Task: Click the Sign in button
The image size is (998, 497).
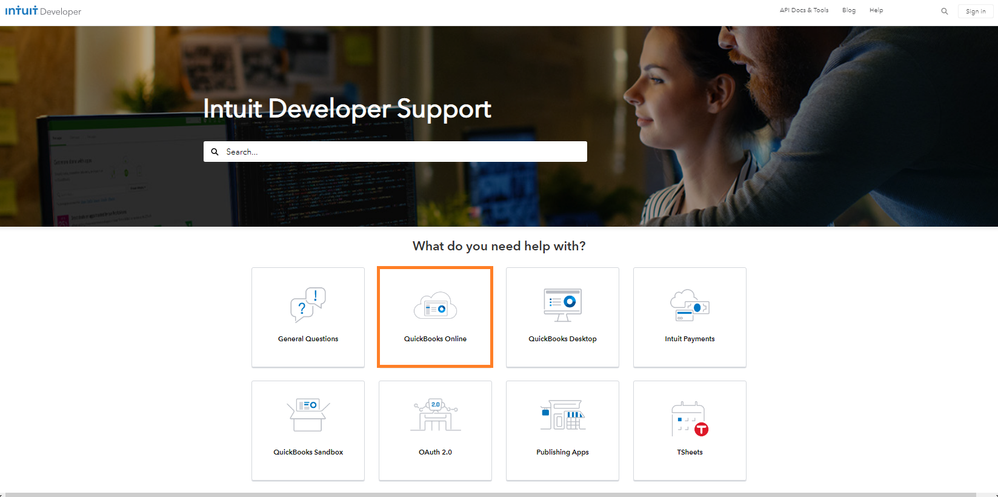Action: coord(975,11)
